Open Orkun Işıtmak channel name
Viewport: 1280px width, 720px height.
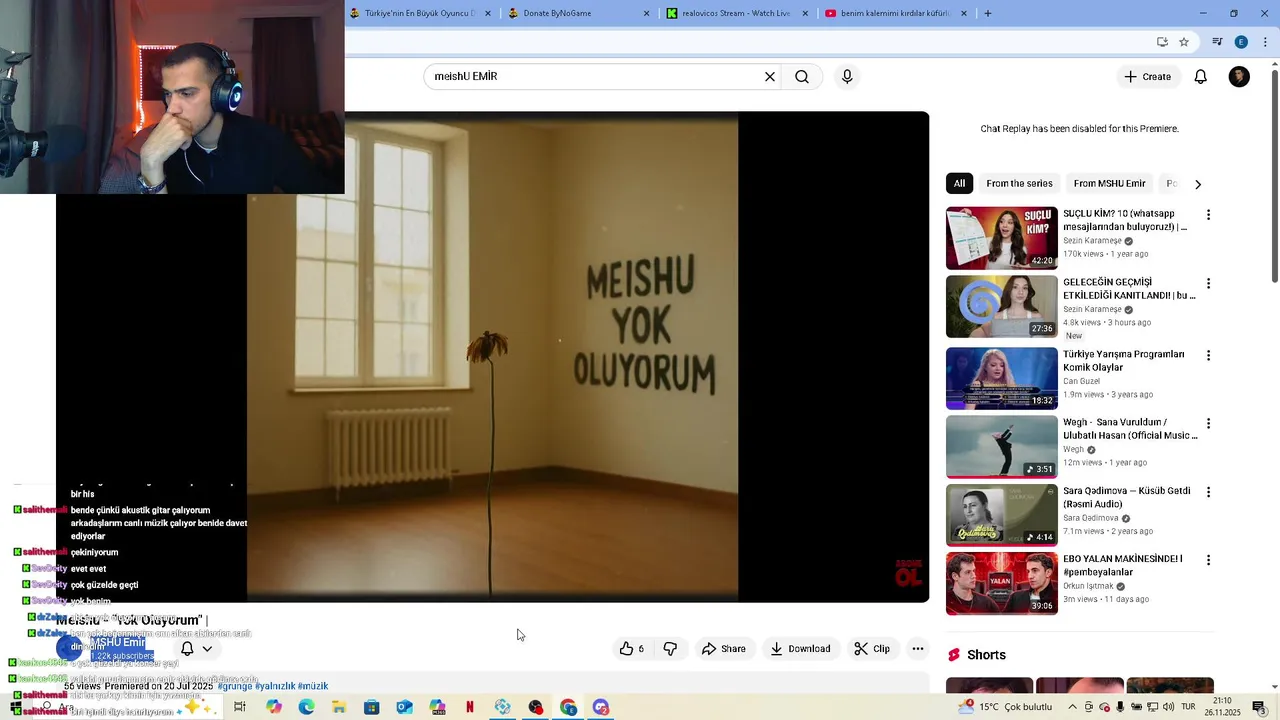1088,586
